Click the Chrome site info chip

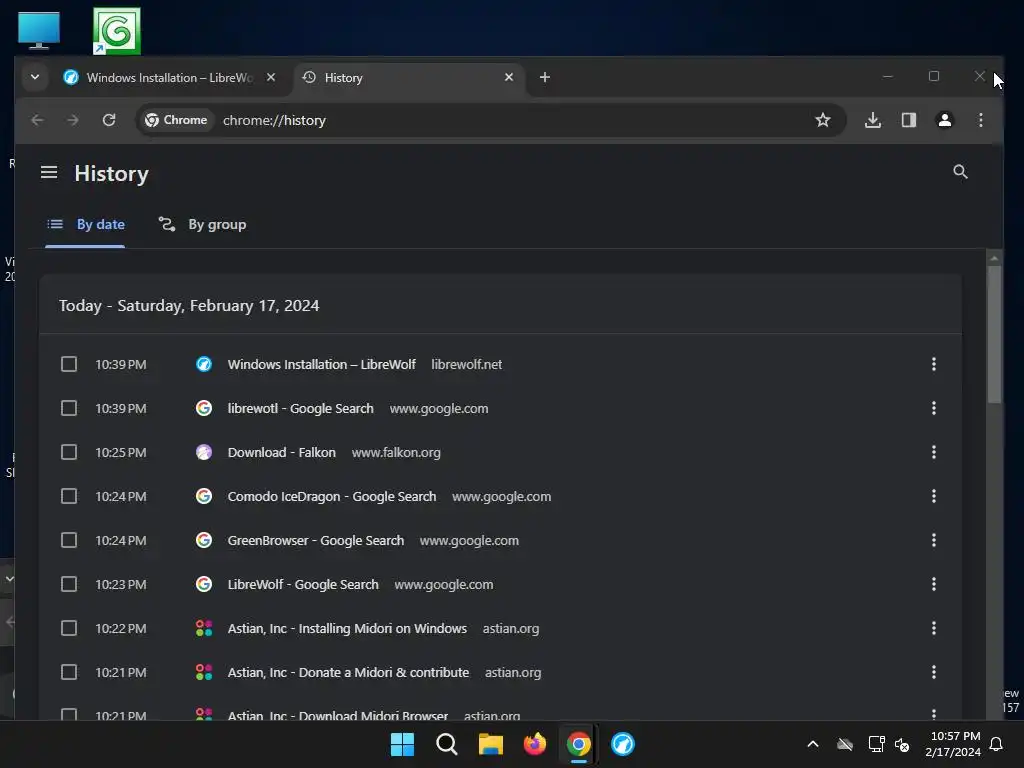(176, 120)
